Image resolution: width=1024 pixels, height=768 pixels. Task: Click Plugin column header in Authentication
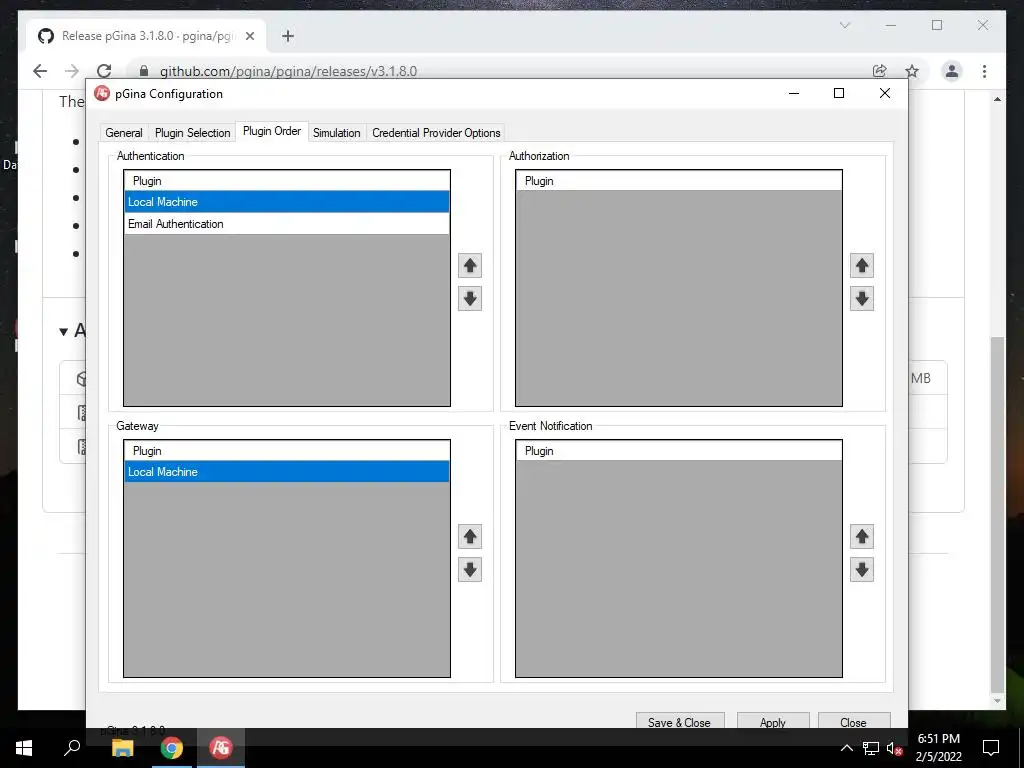click(287, 181)
